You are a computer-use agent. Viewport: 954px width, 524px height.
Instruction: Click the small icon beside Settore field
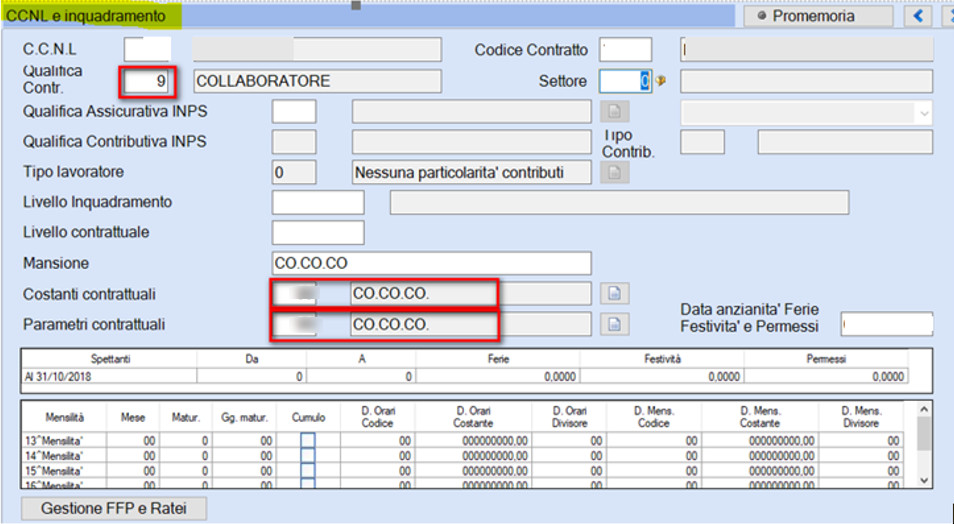(x=661, y=81)
